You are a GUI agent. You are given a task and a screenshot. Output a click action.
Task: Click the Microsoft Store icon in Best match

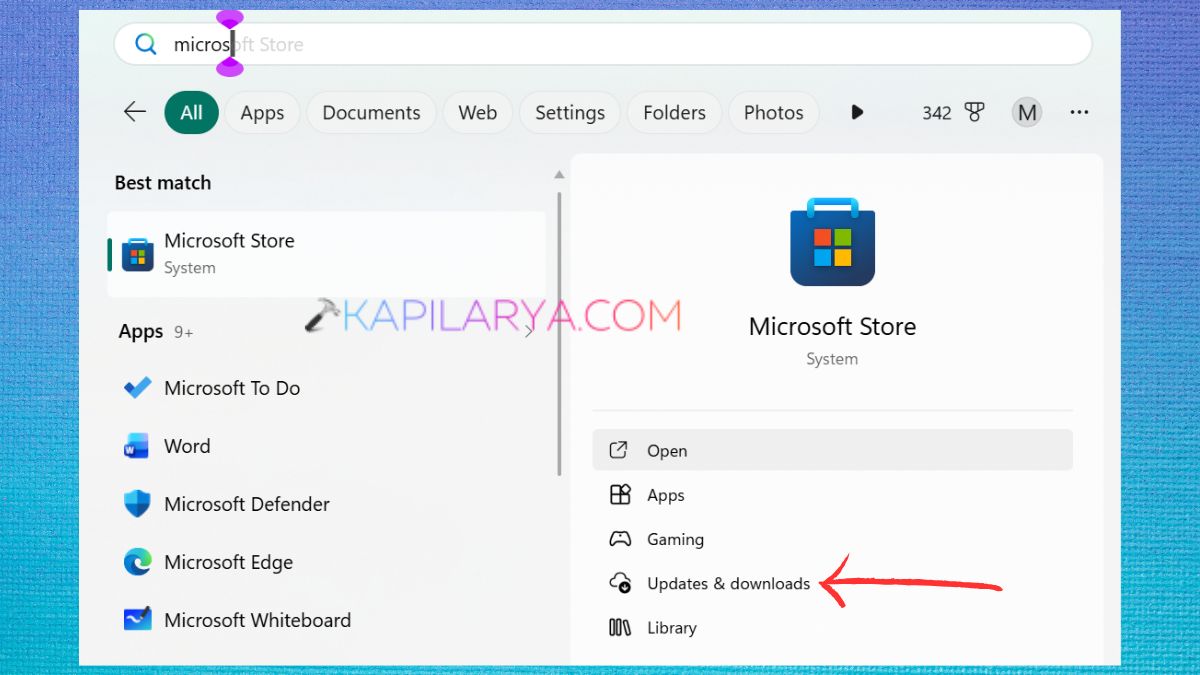tap(138, 254)
